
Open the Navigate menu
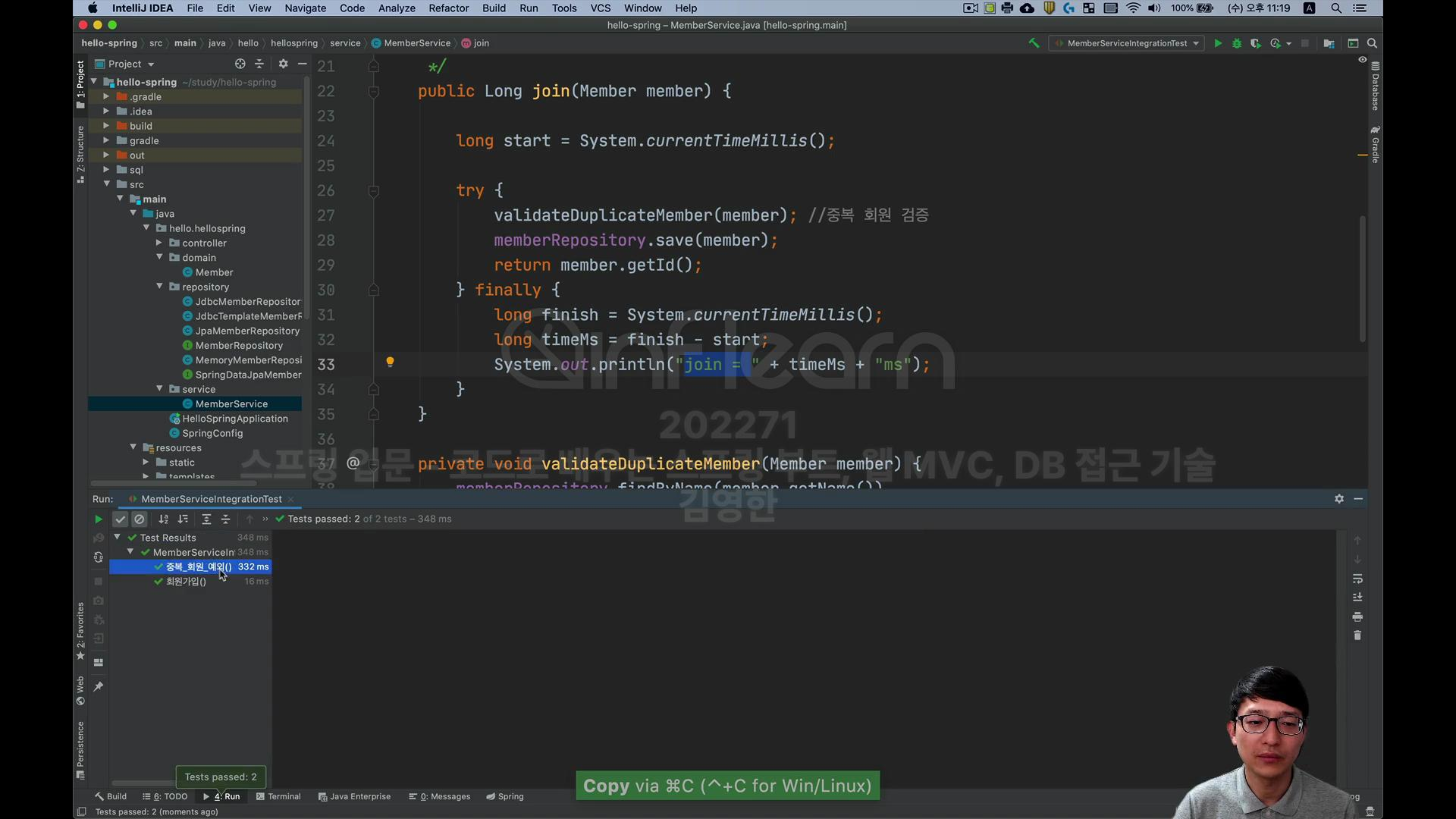305,8
